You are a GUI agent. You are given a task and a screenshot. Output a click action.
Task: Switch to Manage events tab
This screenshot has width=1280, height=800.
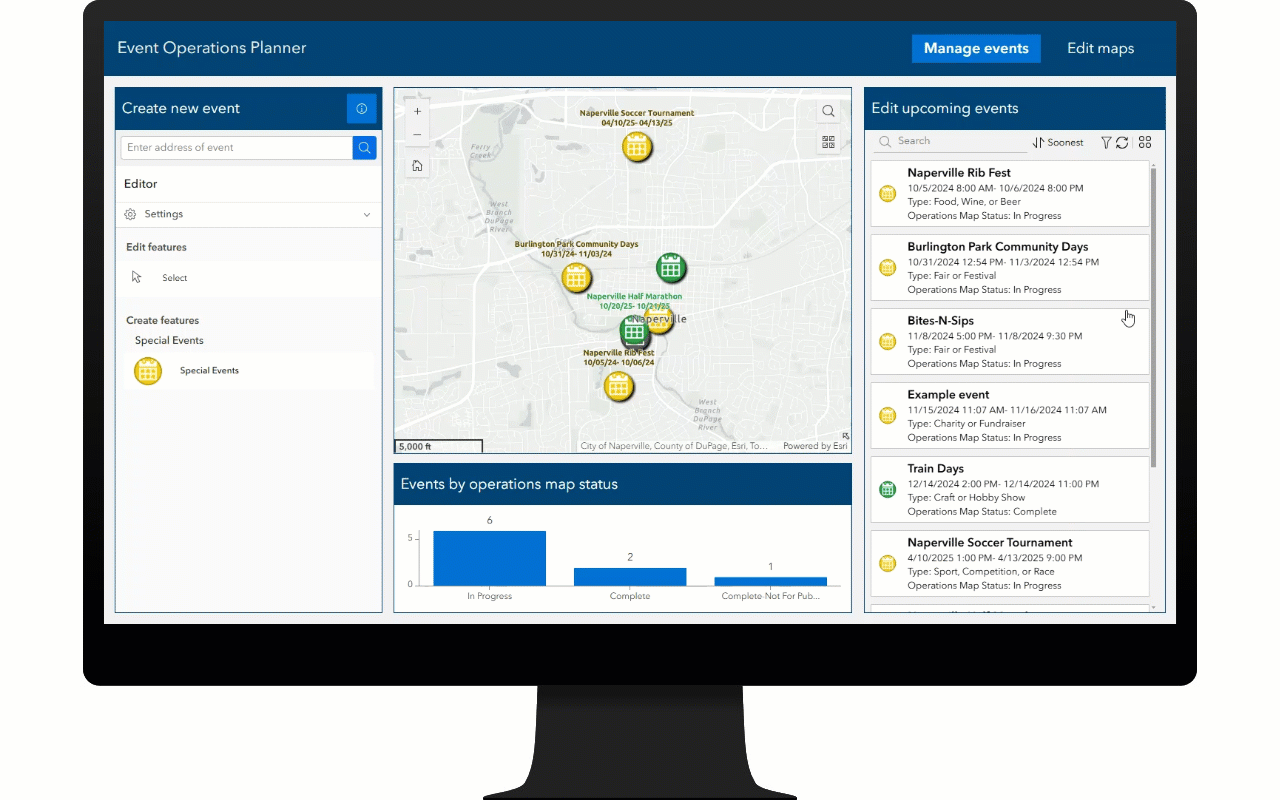976,48
